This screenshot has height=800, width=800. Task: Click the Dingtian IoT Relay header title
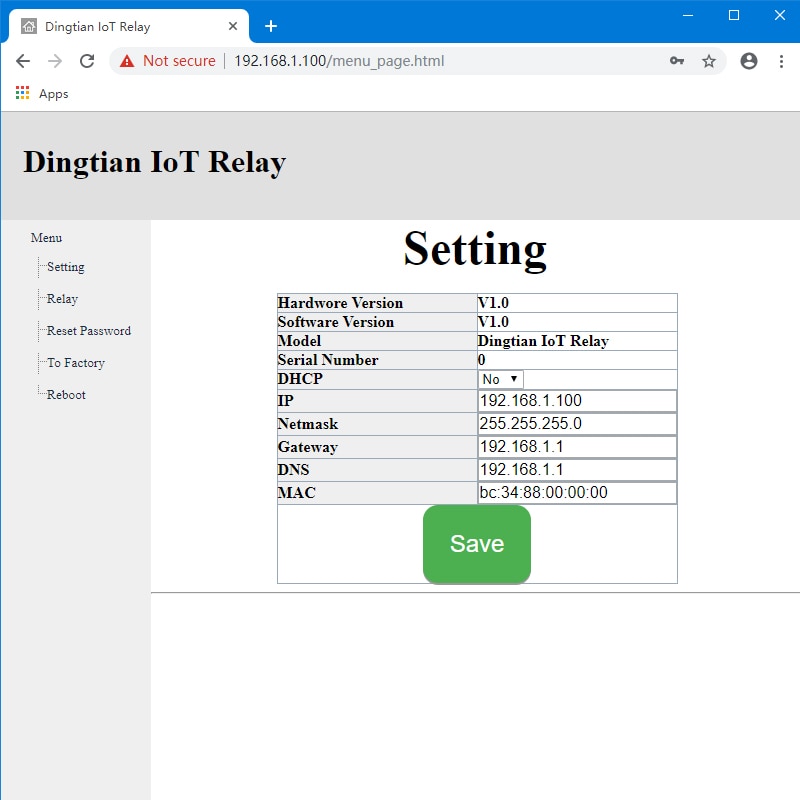click(155, 163)
